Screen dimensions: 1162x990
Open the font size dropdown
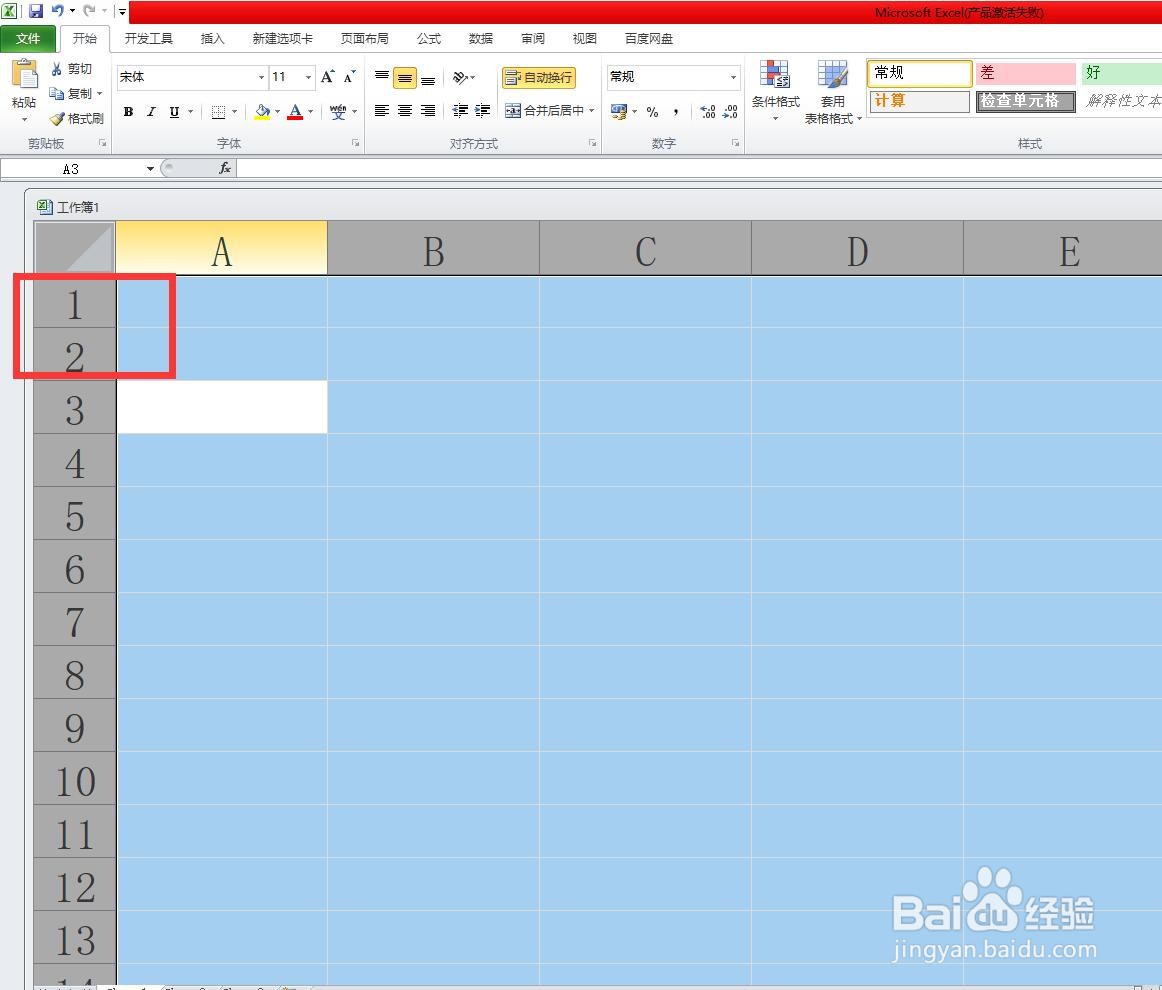[308, 77]
